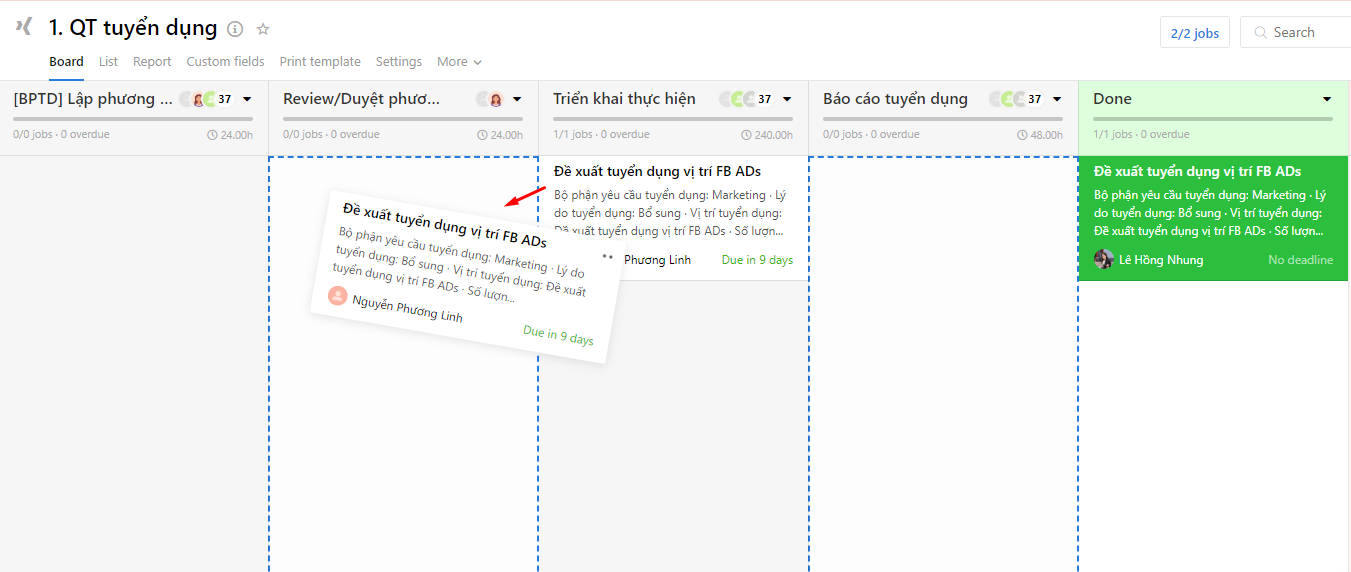Open job card title in Triển khai thực hiện column
The image size is (1351, 572).
657,172
